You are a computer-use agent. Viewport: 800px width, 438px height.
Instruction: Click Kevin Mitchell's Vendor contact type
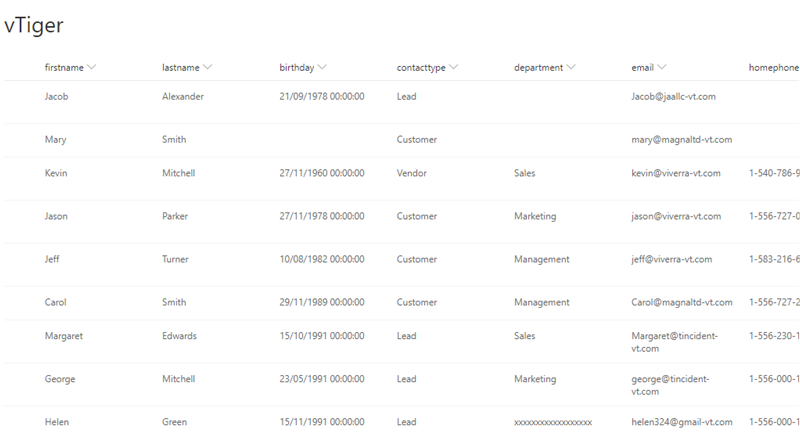click(x=411, y=173)
